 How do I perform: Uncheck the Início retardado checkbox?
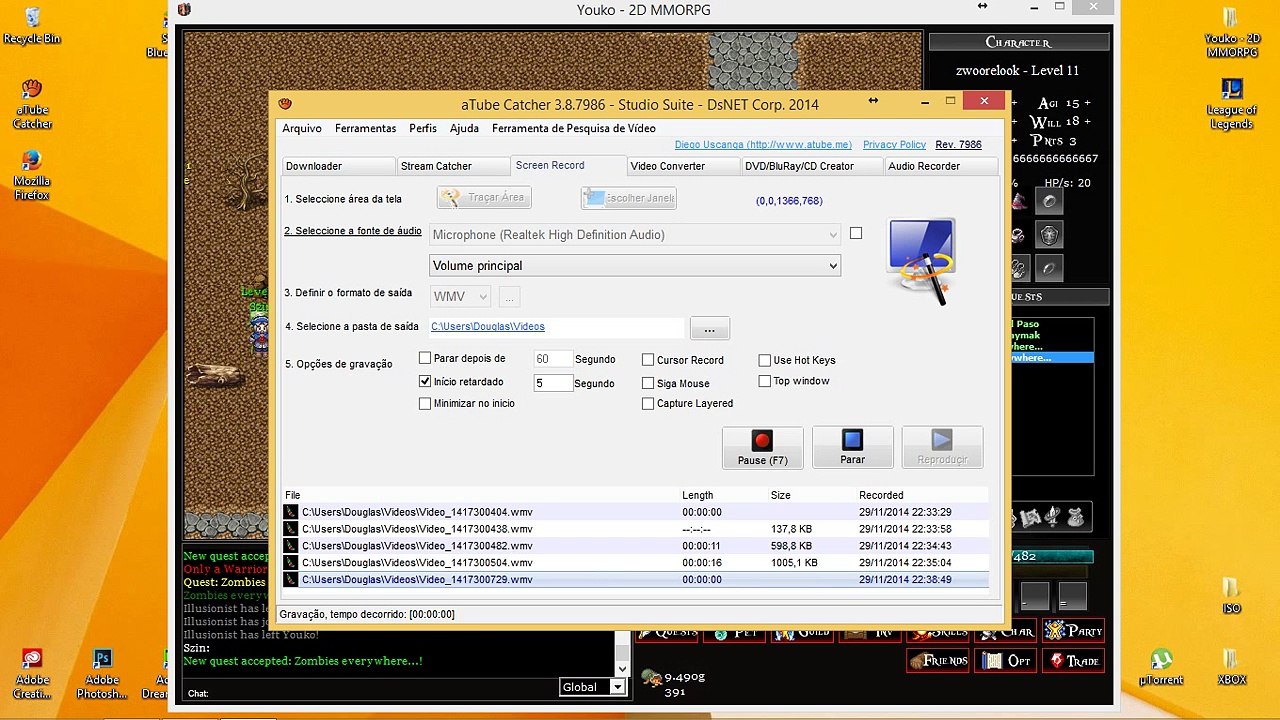coord(425,381)
